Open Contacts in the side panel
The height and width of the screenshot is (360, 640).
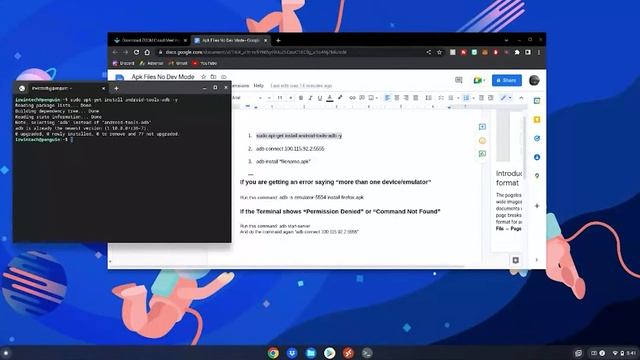pyautogui.click(x=537, y=157)
